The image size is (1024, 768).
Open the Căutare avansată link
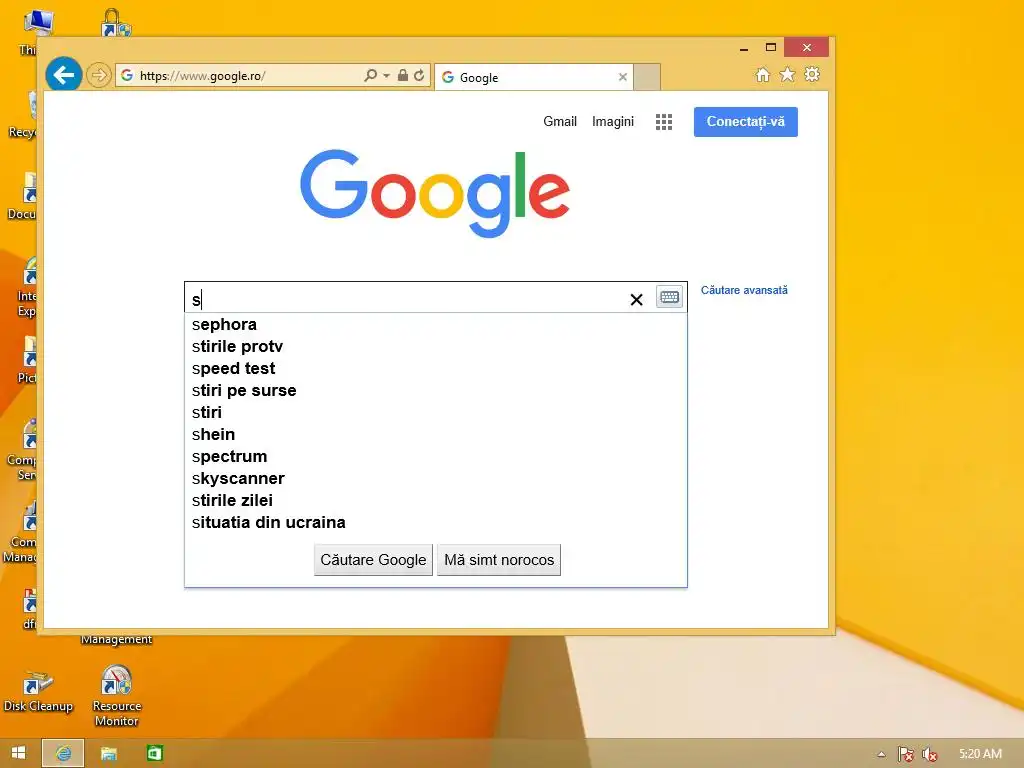[x=744, y=290]
